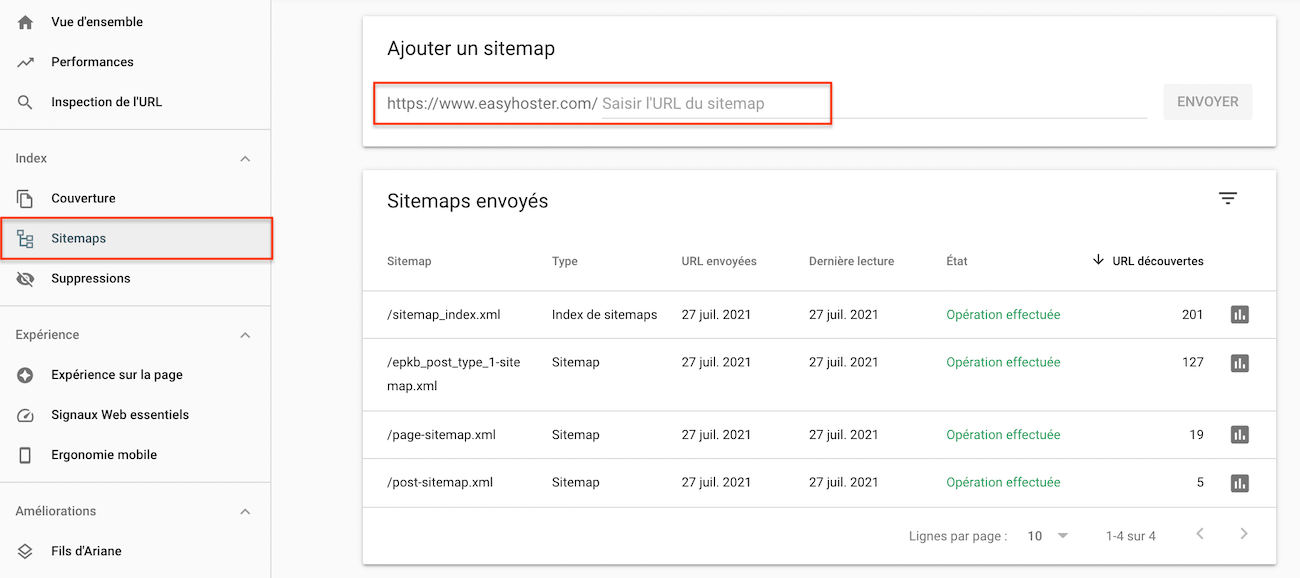Select Signaux Web essentiels in the sidebar
This screenshot has height=578, width=1300.
[24, 414]
